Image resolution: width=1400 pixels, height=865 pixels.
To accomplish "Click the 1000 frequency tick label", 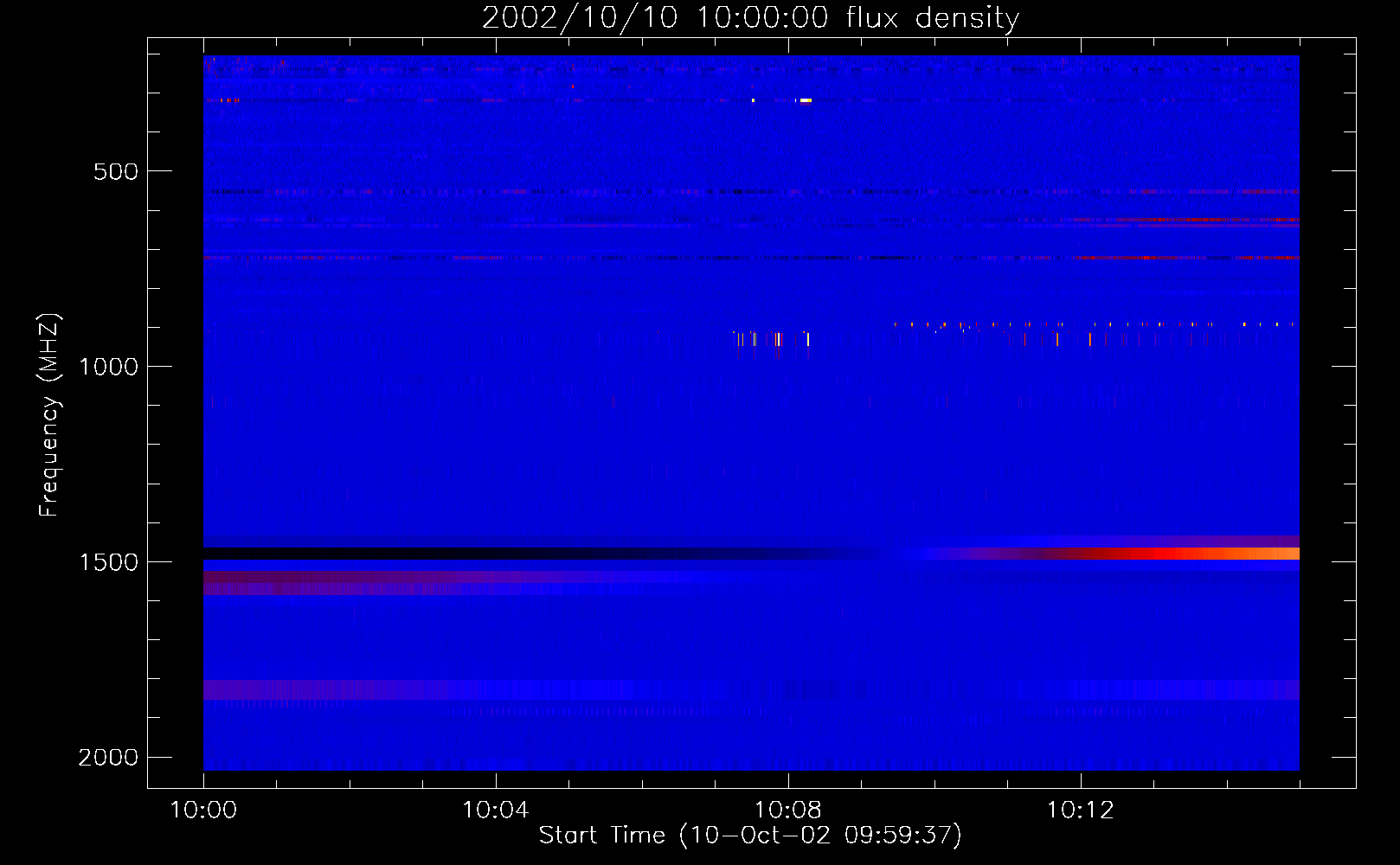I will [108, 367].
